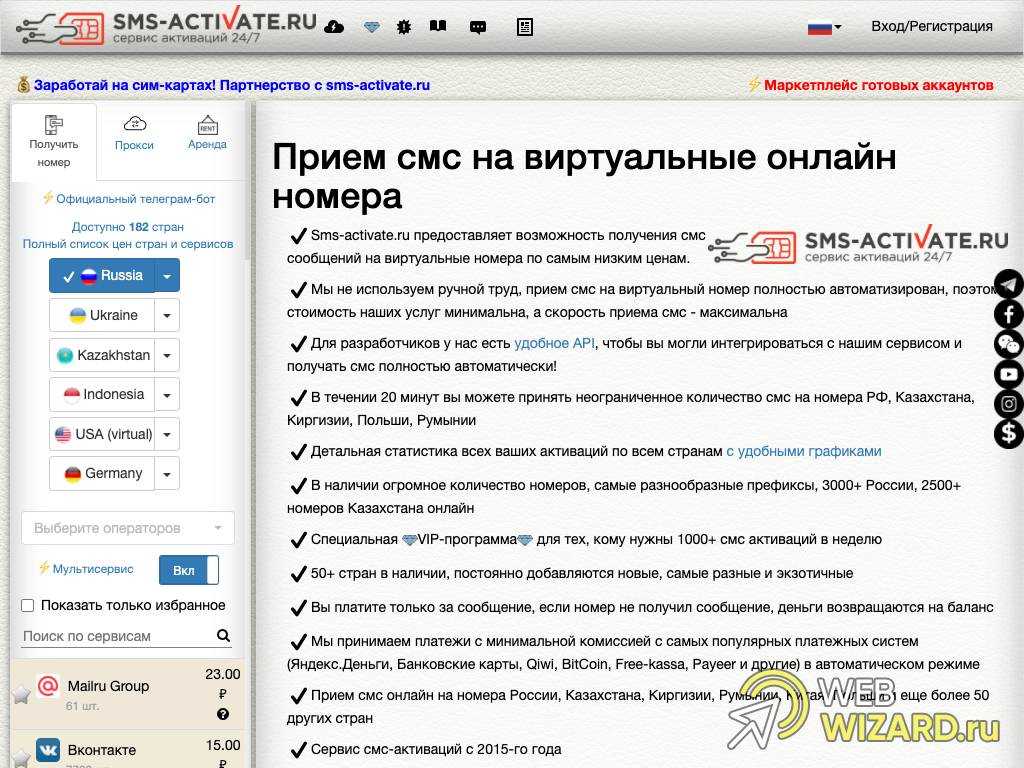Expand the Russia dropdown arrow

coord(167,276)
